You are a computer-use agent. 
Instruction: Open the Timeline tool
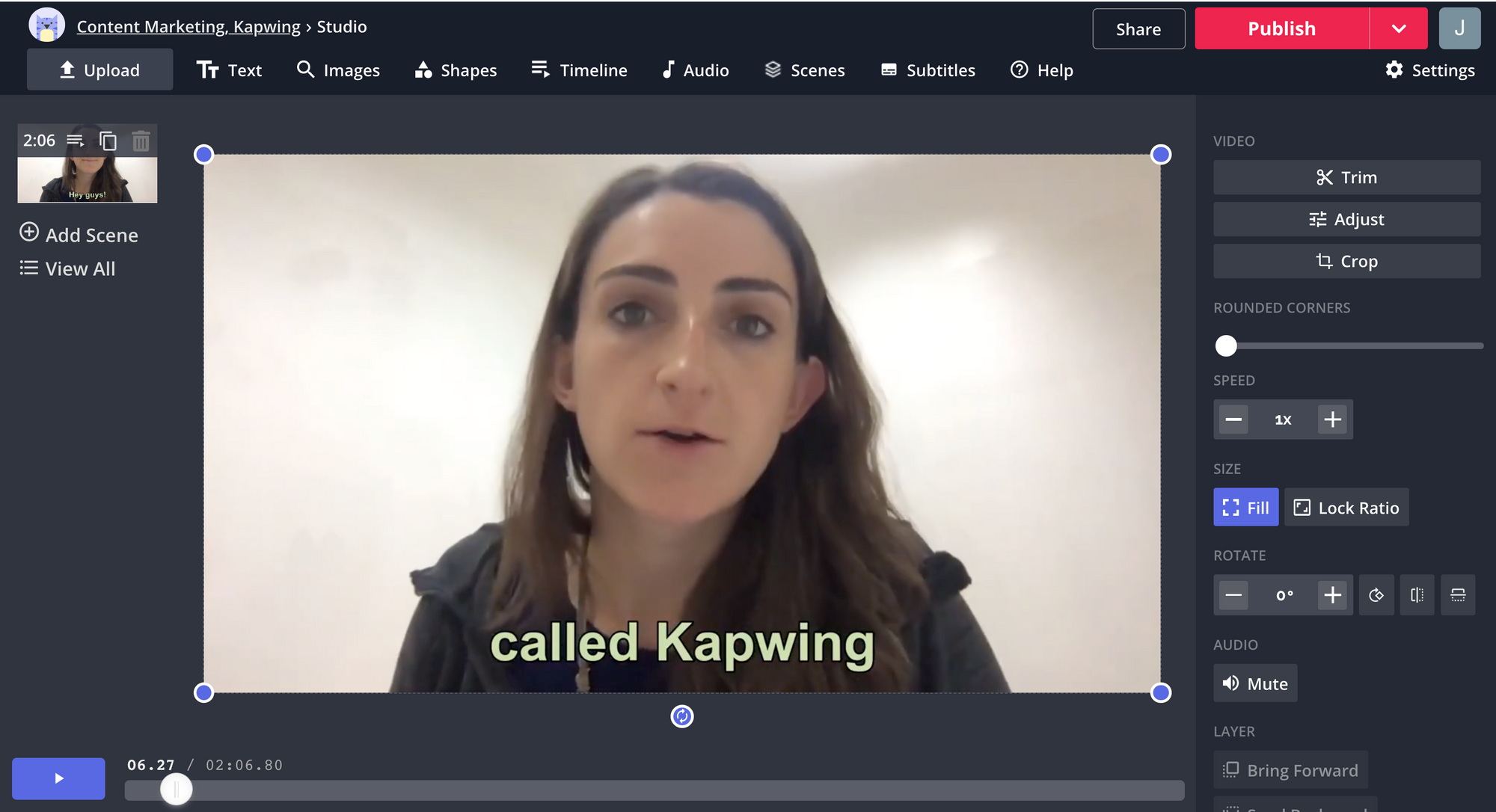tap(580, 70)
